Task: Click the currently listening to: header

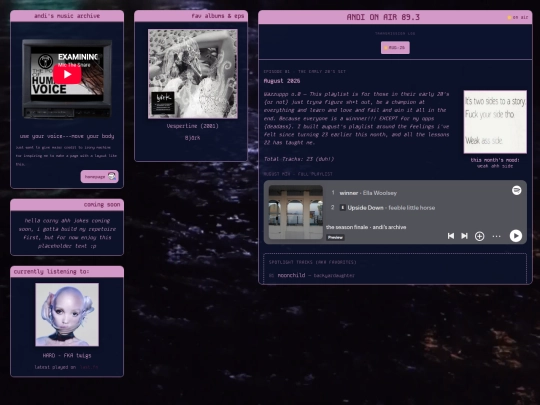Action: [x=67, y=271]
